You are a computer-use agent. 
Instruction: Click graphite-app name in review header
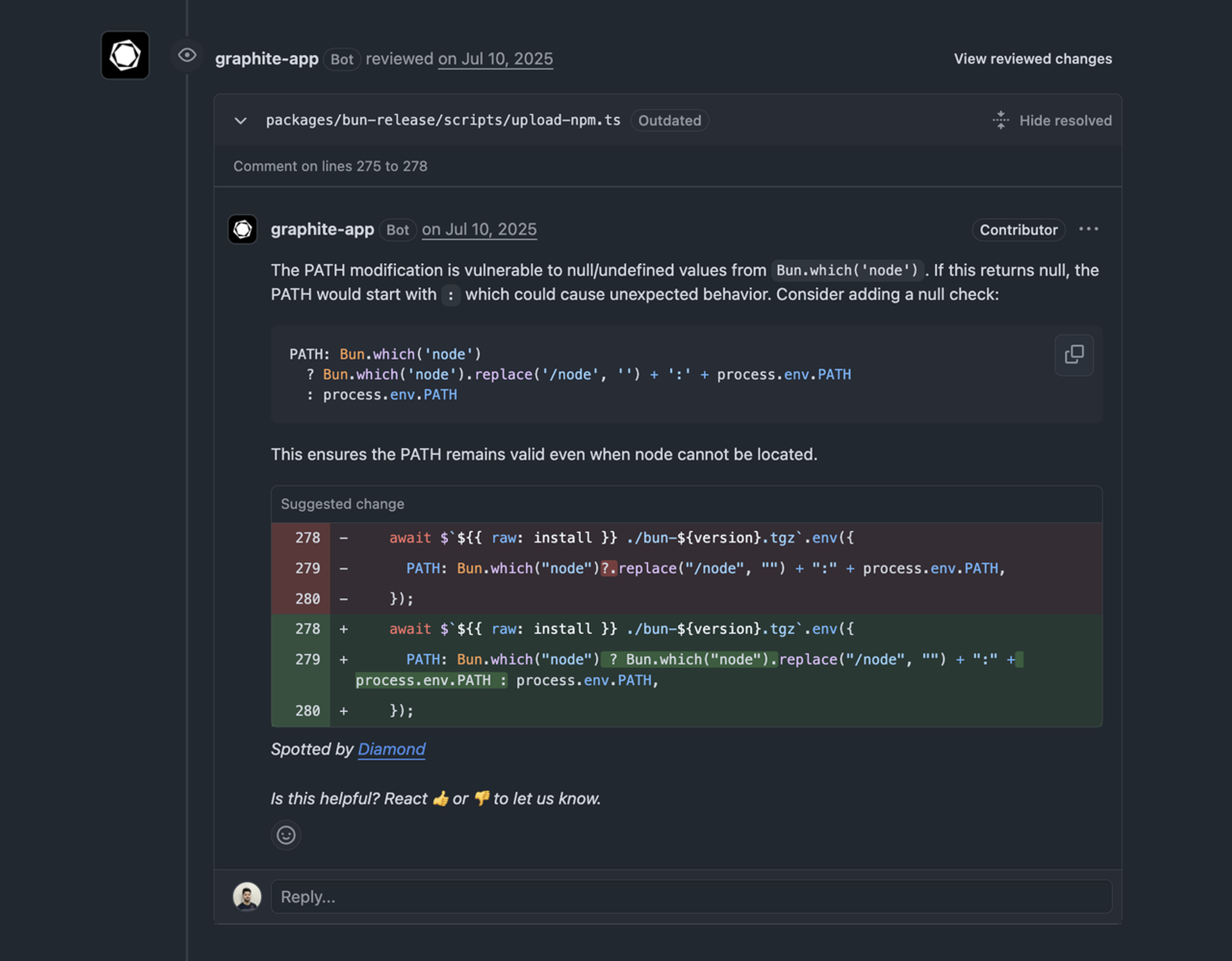click(267, 59)
